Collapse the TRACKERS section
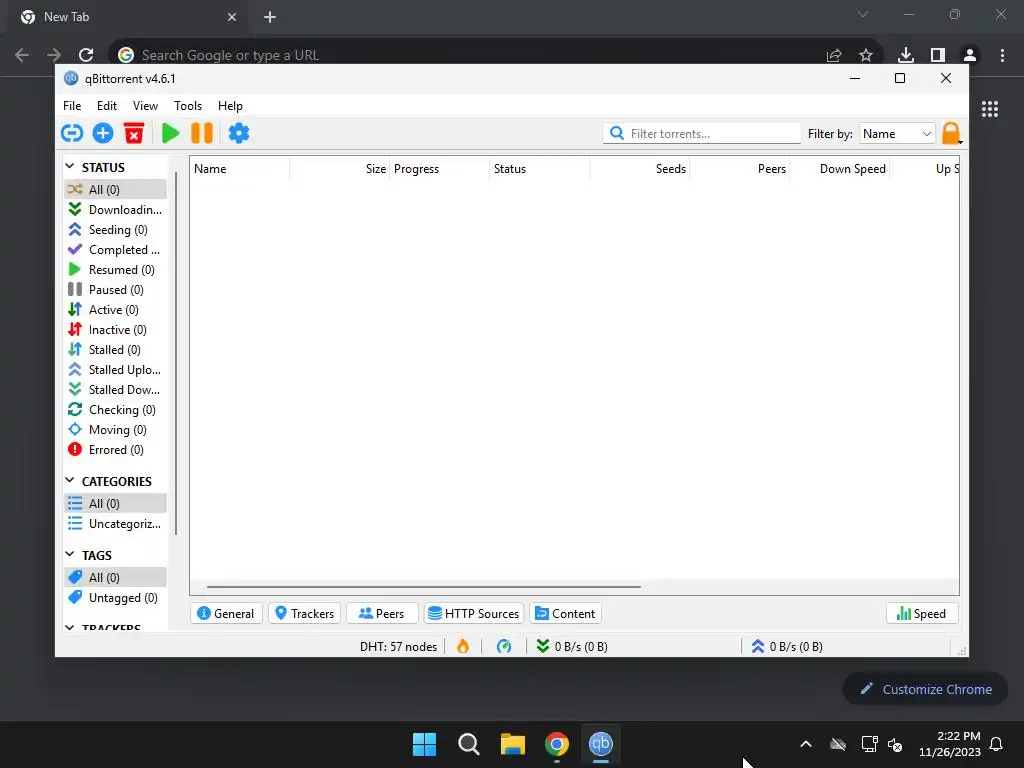The image size is (1024, 768). (x=70, y=628)
